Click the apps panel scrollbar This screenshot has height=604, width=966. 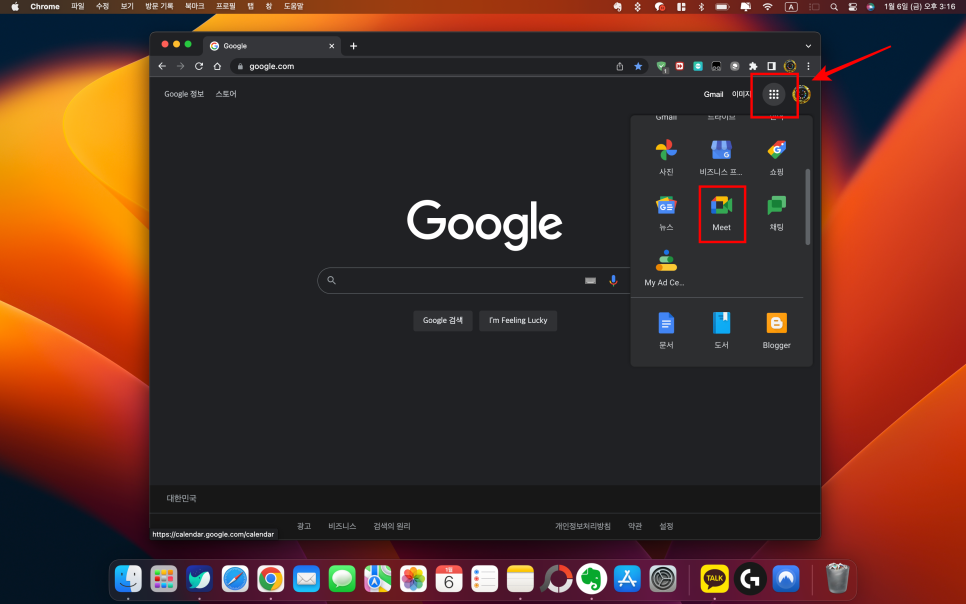808,207
